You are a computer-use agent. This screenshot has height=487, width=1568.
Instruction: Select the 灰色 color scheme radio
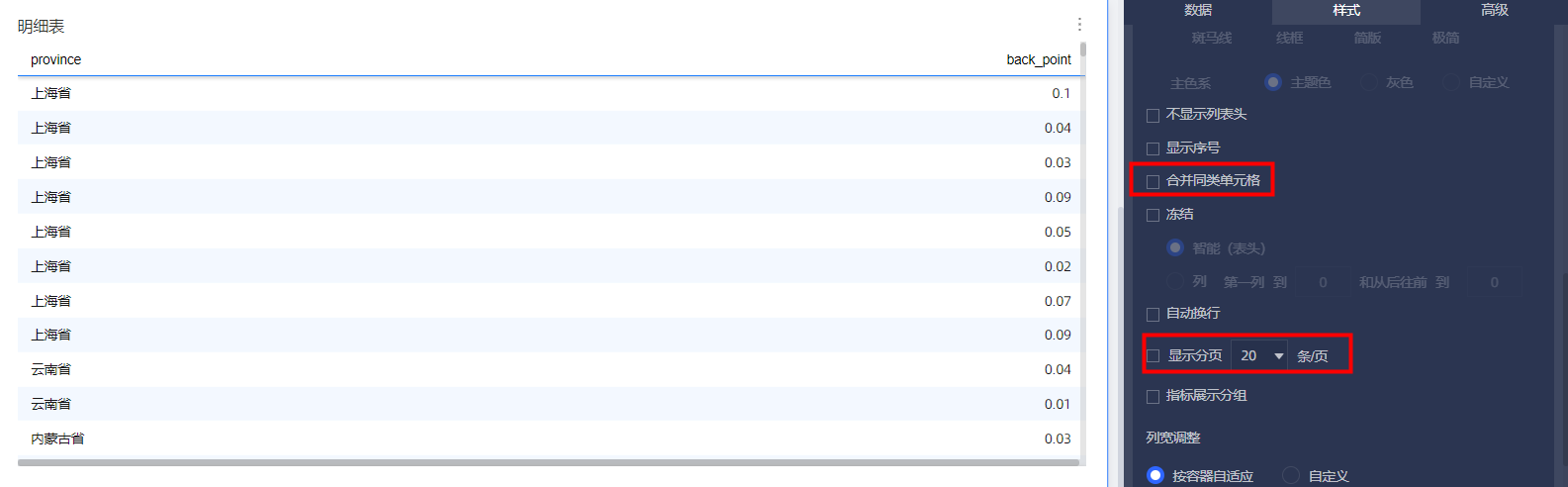1369,82
